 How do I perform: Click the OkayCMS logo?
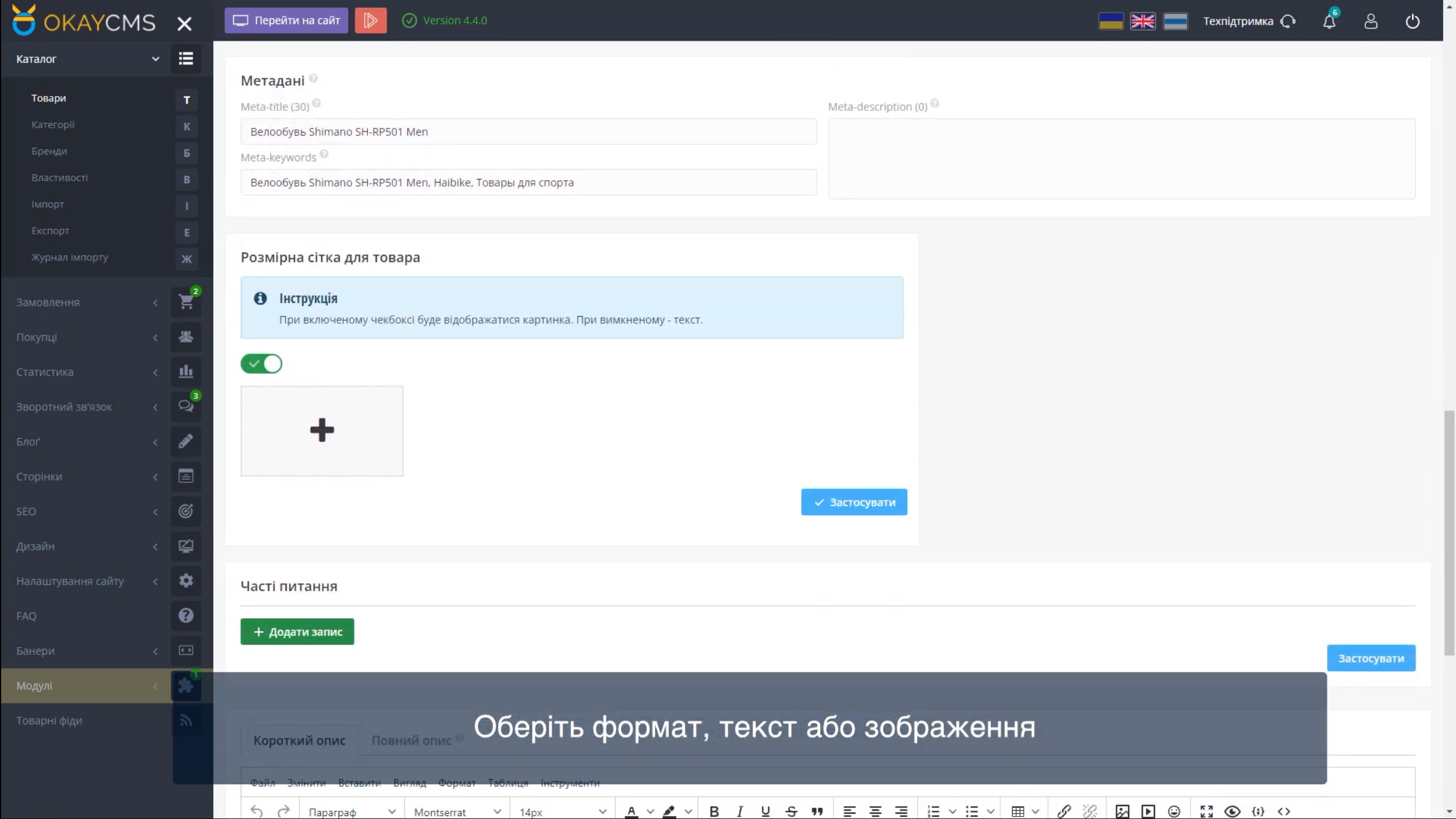(84, 21)
